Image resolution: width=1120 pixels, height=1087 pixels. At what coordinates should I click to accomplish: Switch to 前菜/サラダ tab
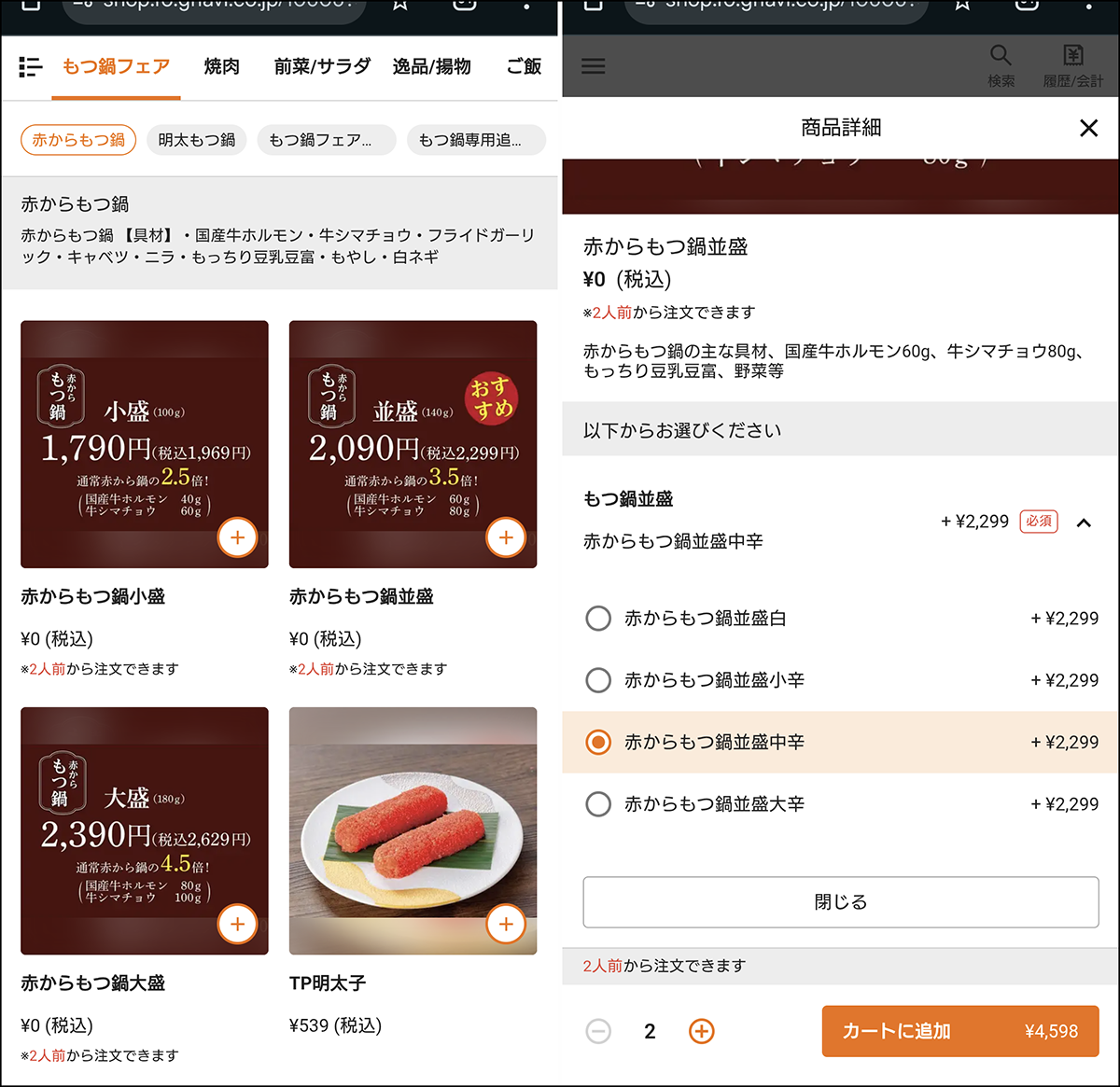point(322,66)
